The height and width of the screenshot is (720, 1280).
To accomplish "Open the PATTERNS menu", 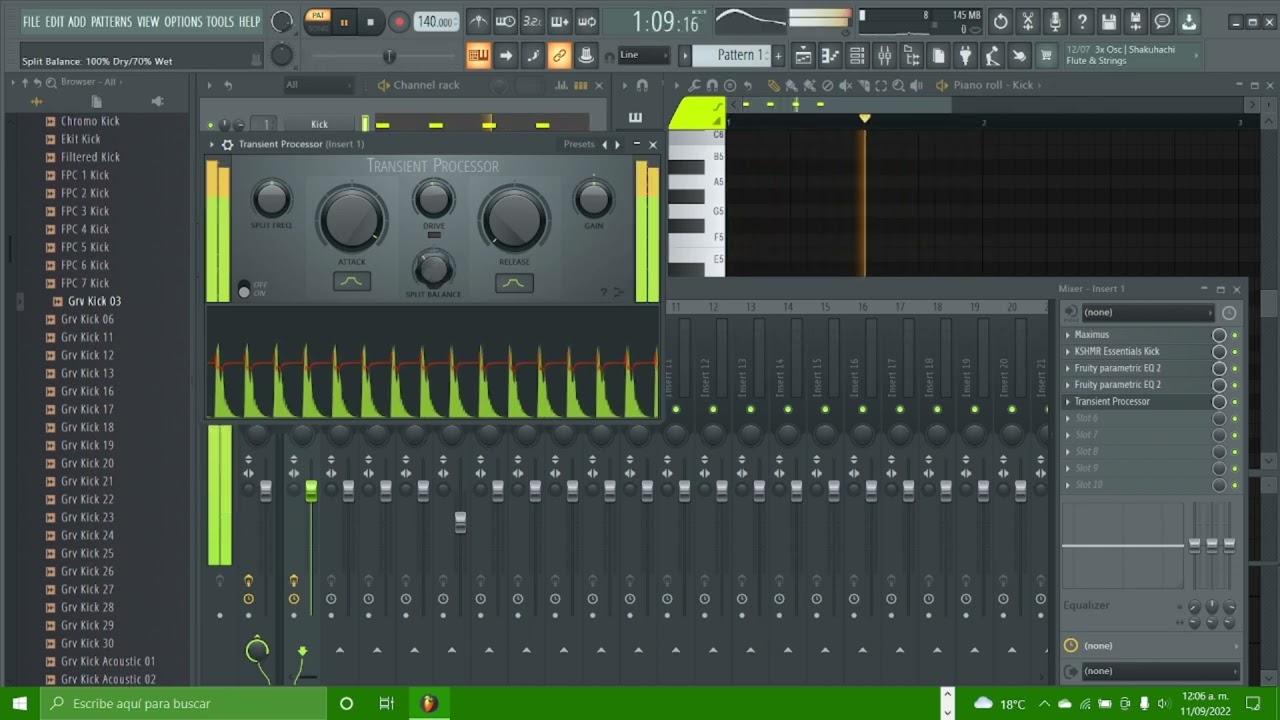I will coord(111,21).
